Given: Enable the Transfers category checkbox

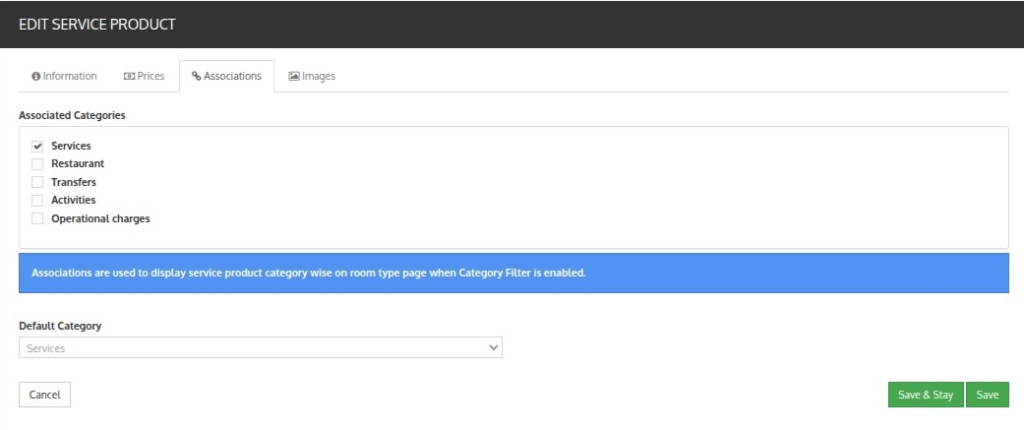Looking at the screenshot, I should click(37, 182).
